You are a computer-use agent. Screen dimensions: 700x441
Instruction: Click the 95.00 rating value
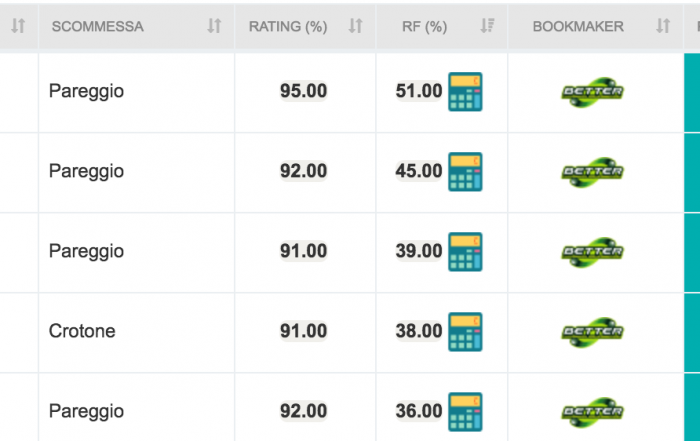[x=303, y=91]
